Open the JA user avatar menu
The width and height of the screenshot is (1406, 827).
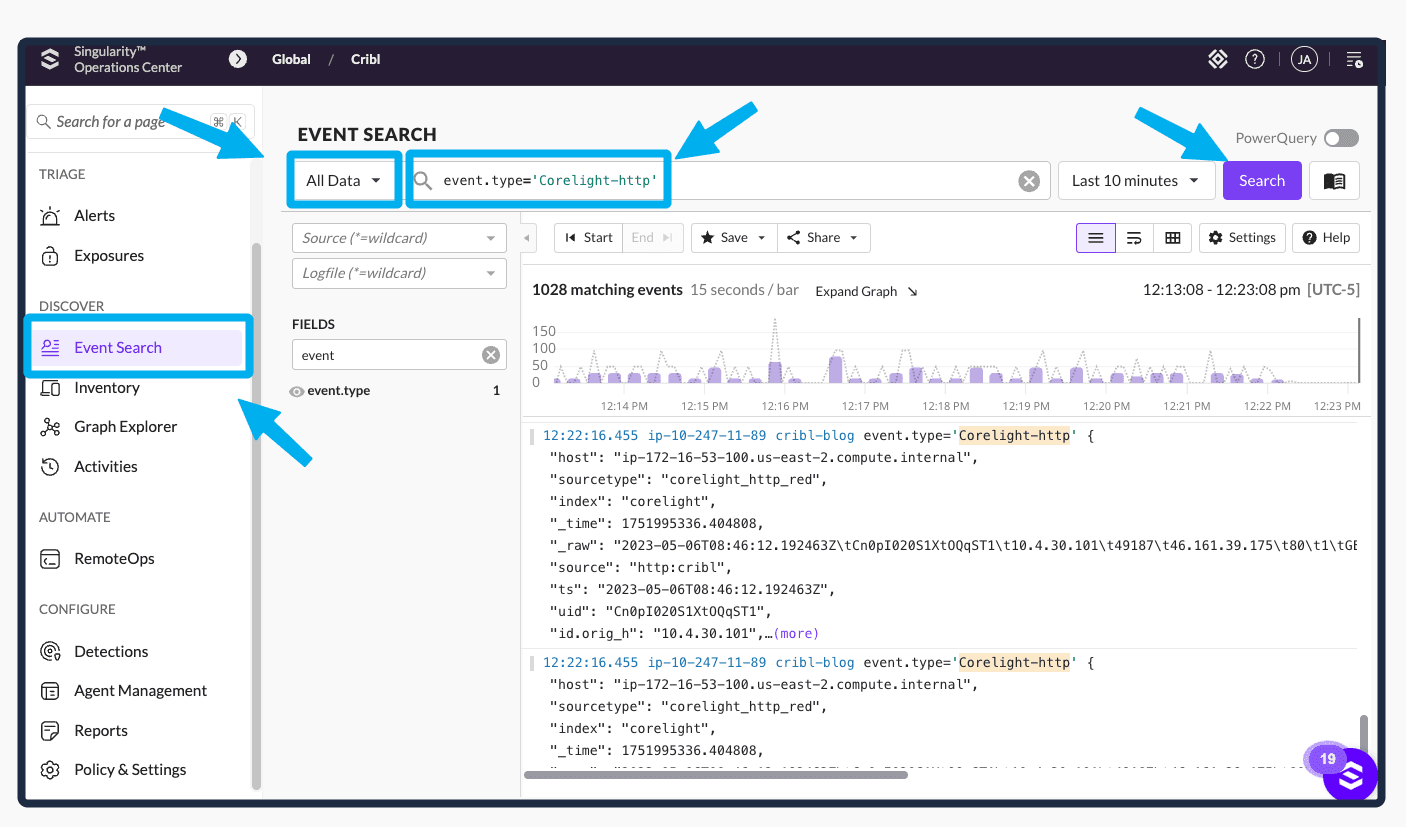click(1303, 60)
